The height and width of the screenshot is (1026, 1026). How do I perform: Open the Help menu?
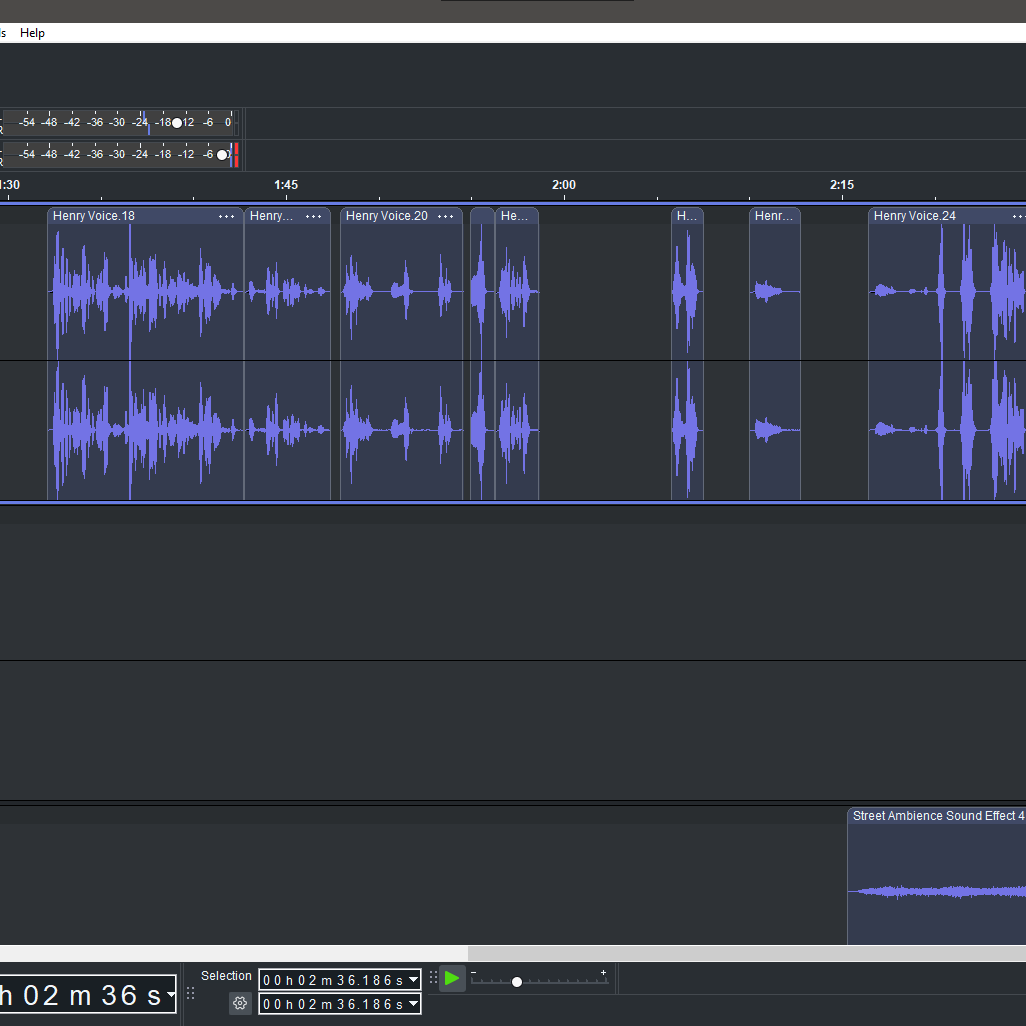point(32,33)
